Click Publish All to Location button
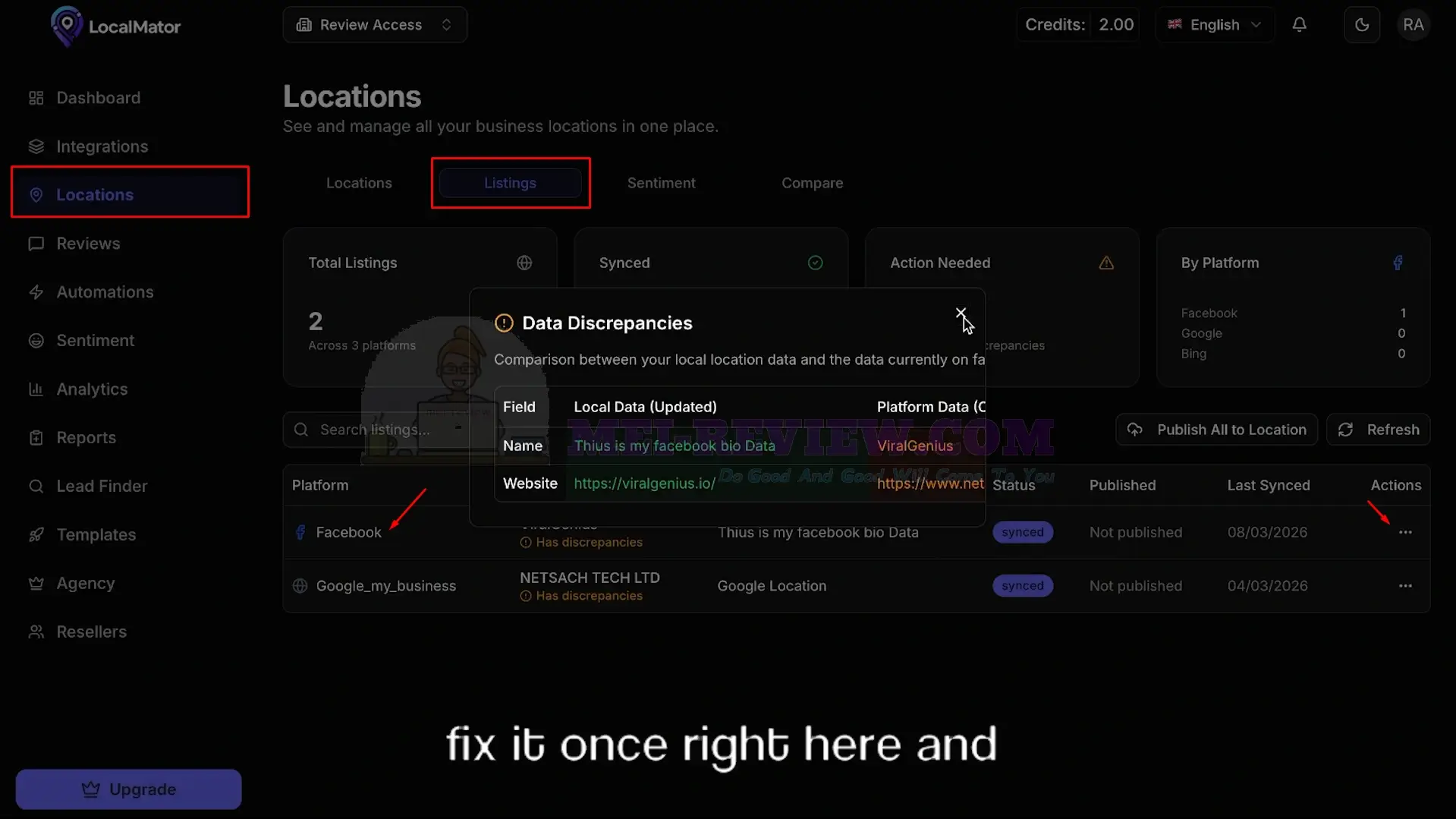The height and width of the screenshot is (819, 1456). [1216, 430]
